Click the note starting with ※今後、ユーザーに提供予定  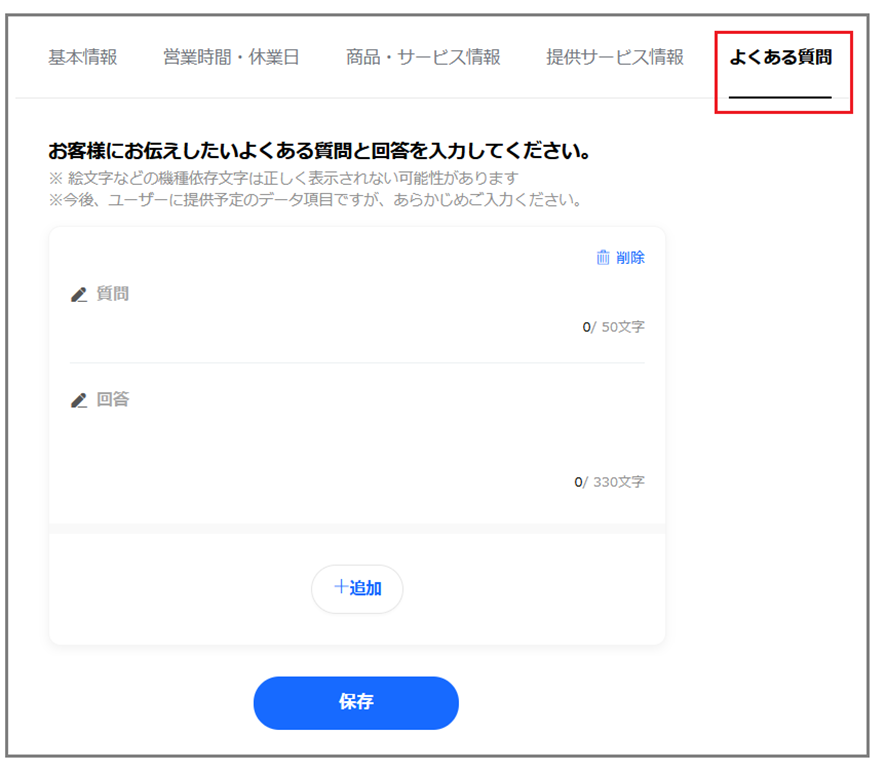315,199
